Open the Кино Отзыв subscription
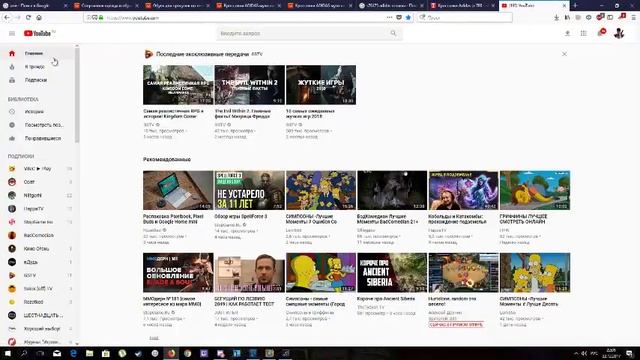The width and height of the screenshot is (640, 360). [39, 249]
